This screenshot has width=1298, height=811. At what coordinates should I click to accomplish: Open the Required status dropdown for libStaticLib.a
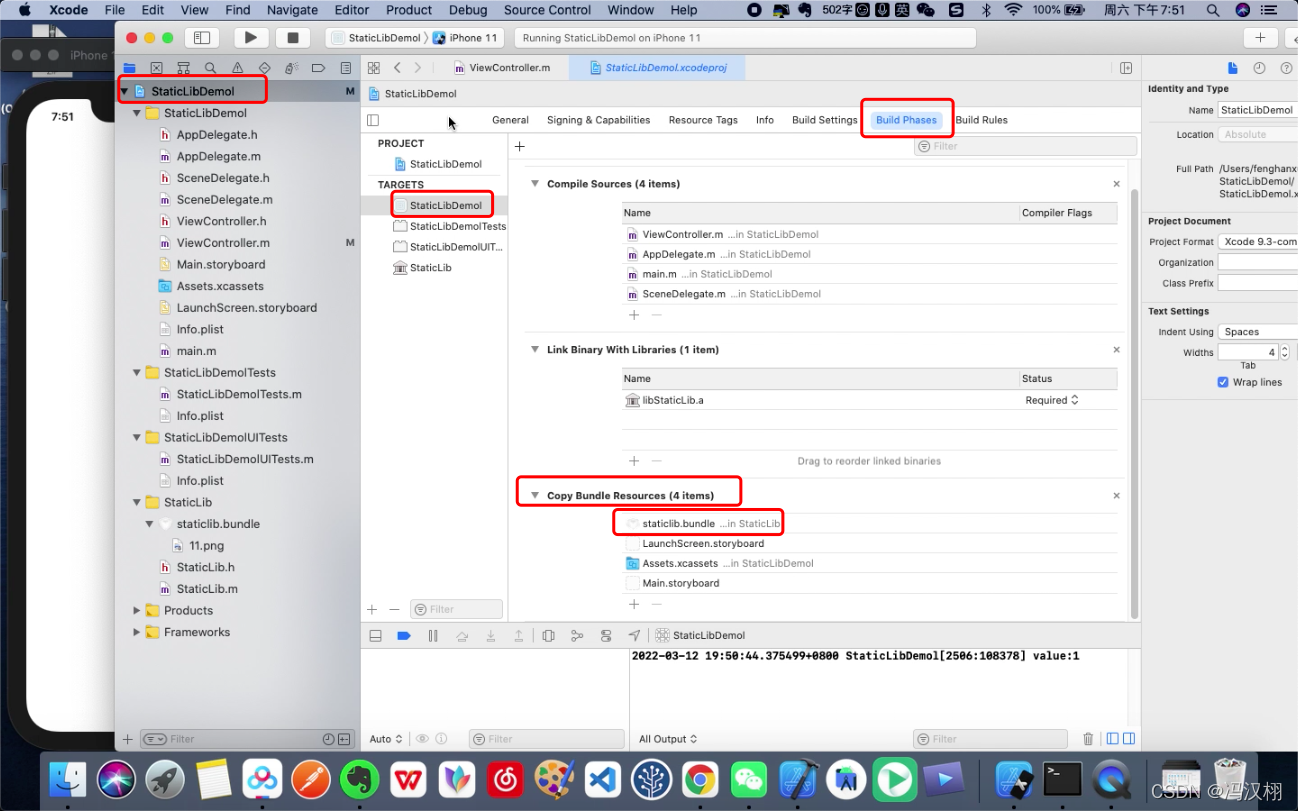point(1052,400)
